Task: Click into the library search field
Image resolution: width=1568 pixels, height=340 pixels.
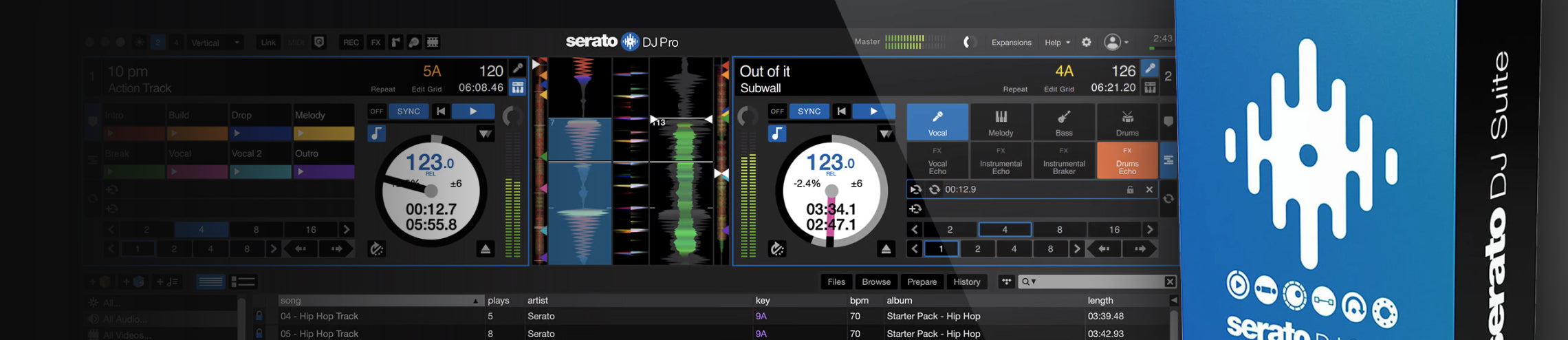Action: [x=1098, y=281]
